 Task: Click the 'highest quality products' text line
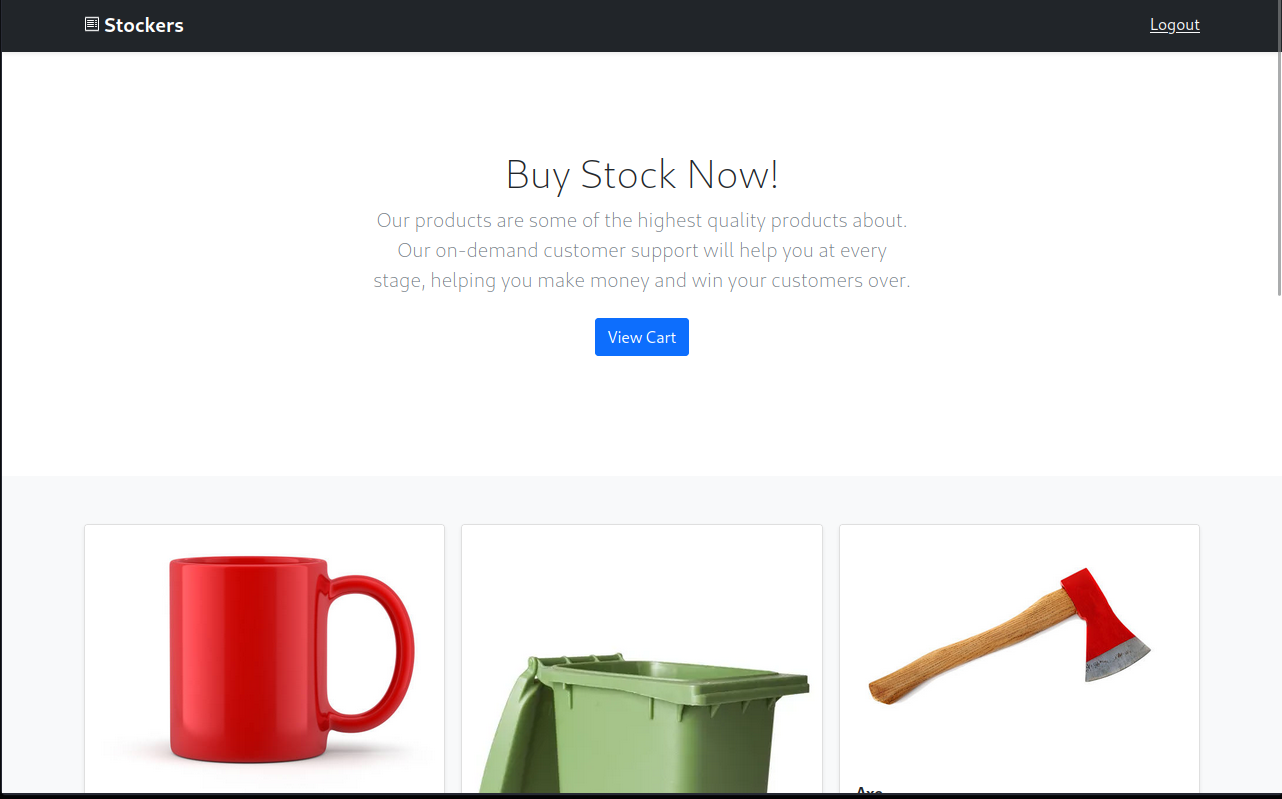click(642, 220)
